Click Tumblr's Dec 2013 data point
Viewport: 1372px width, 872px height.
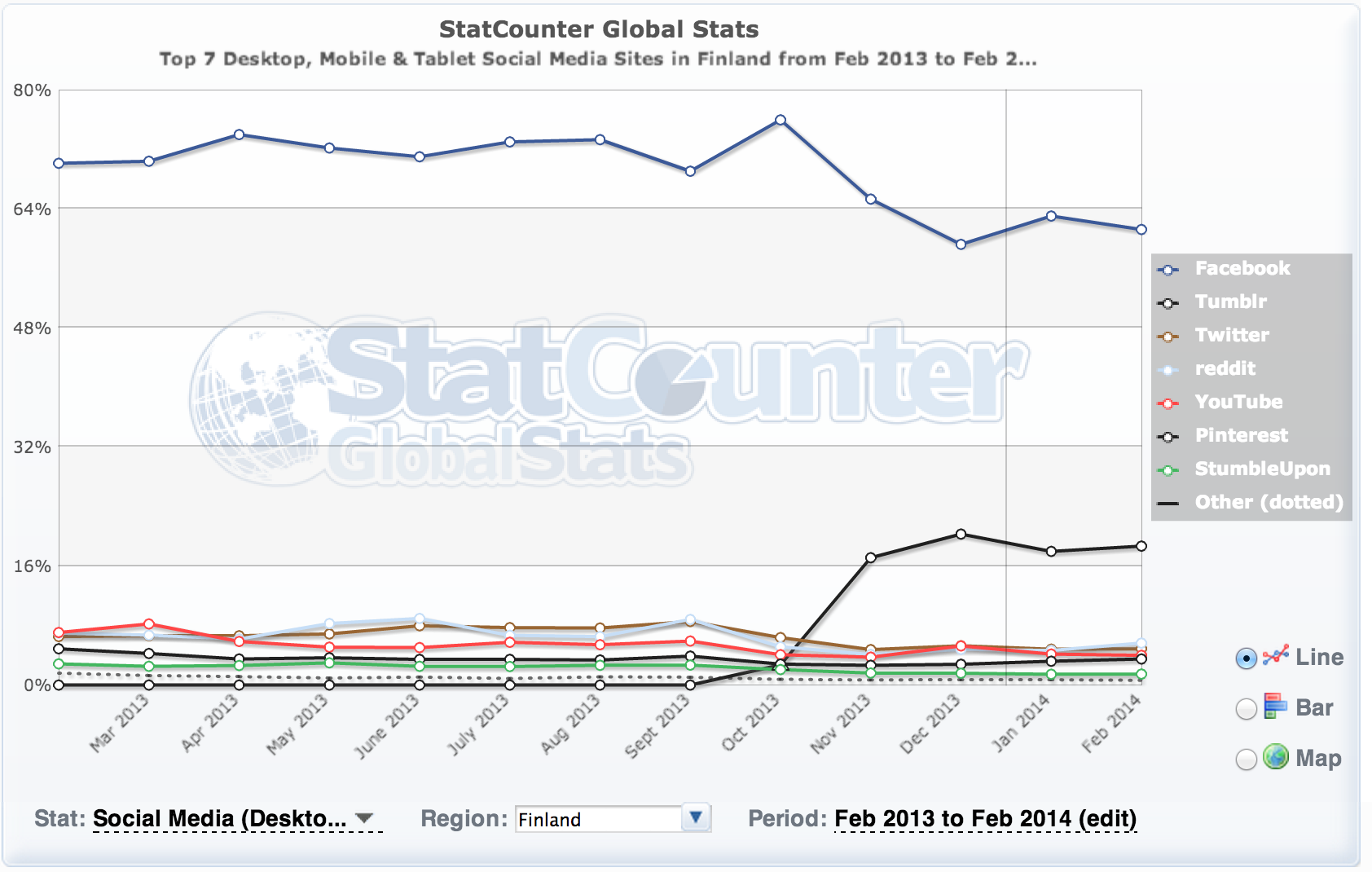[x=961, y=534]
